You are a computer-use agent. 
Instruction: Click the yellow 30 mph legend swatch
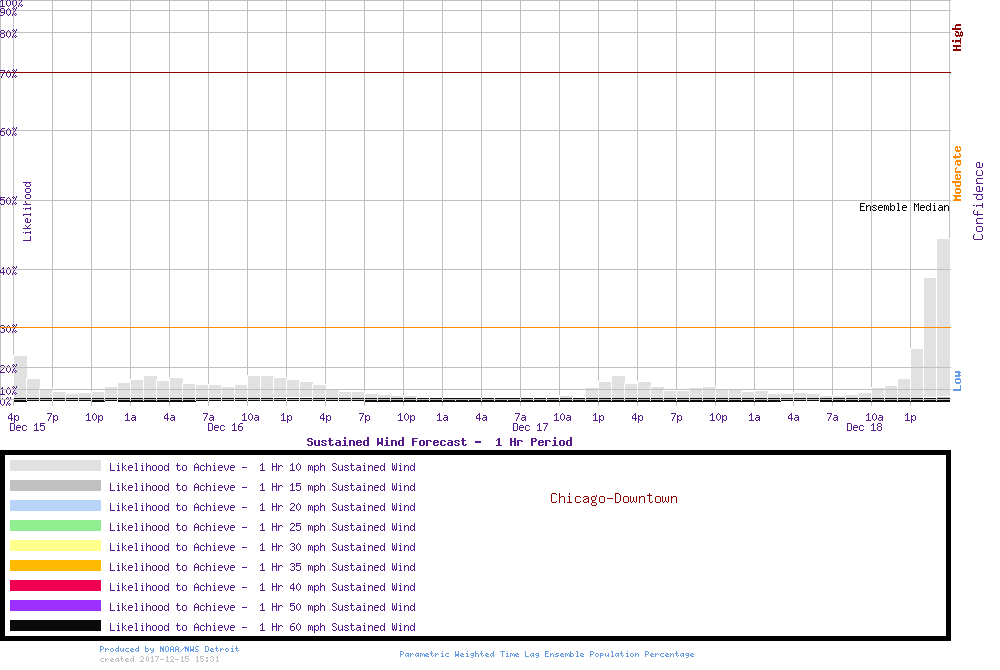coord(55,546)
